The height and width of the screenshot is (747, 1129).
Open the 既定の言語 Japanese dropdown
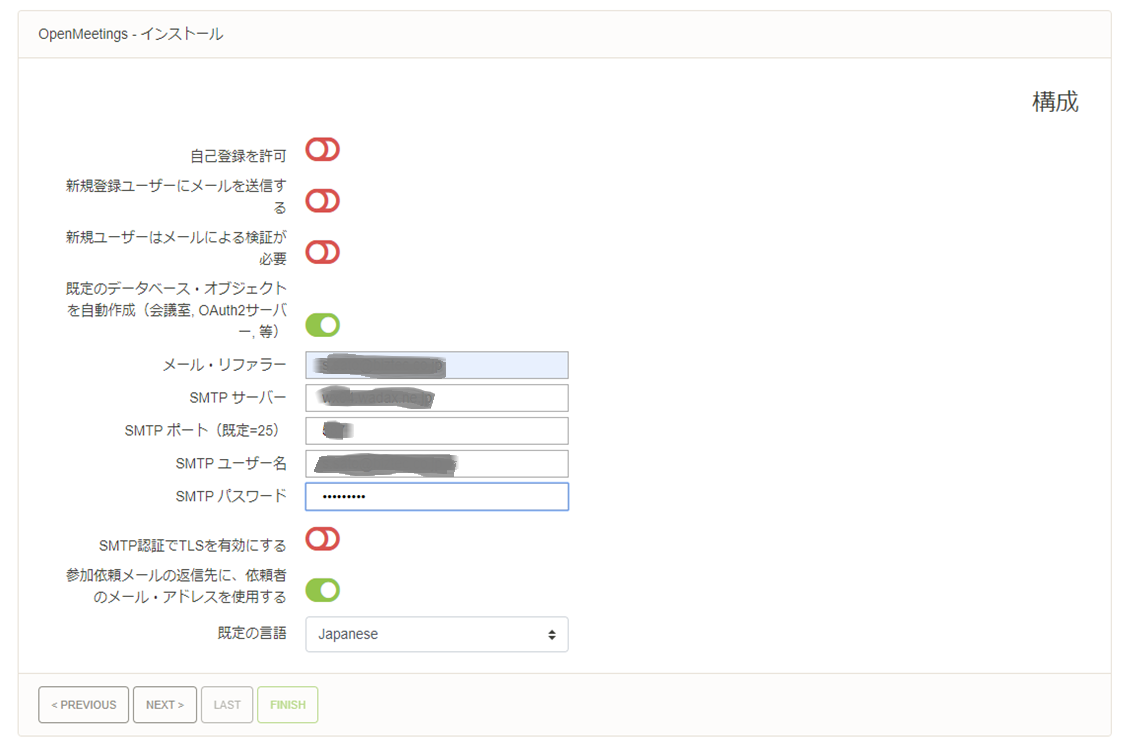click(436, 634)
